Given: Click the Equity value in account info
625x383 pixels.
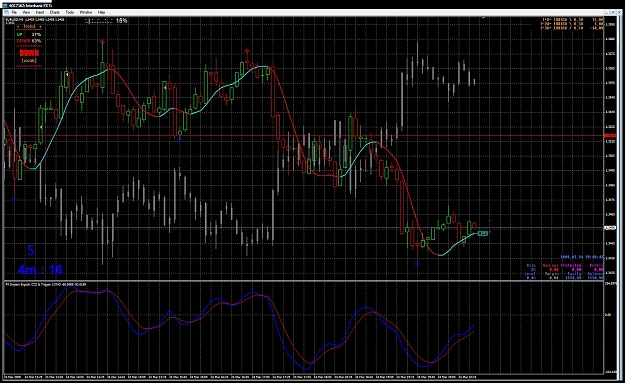Looking at the screenshot, I should (574, 277).
